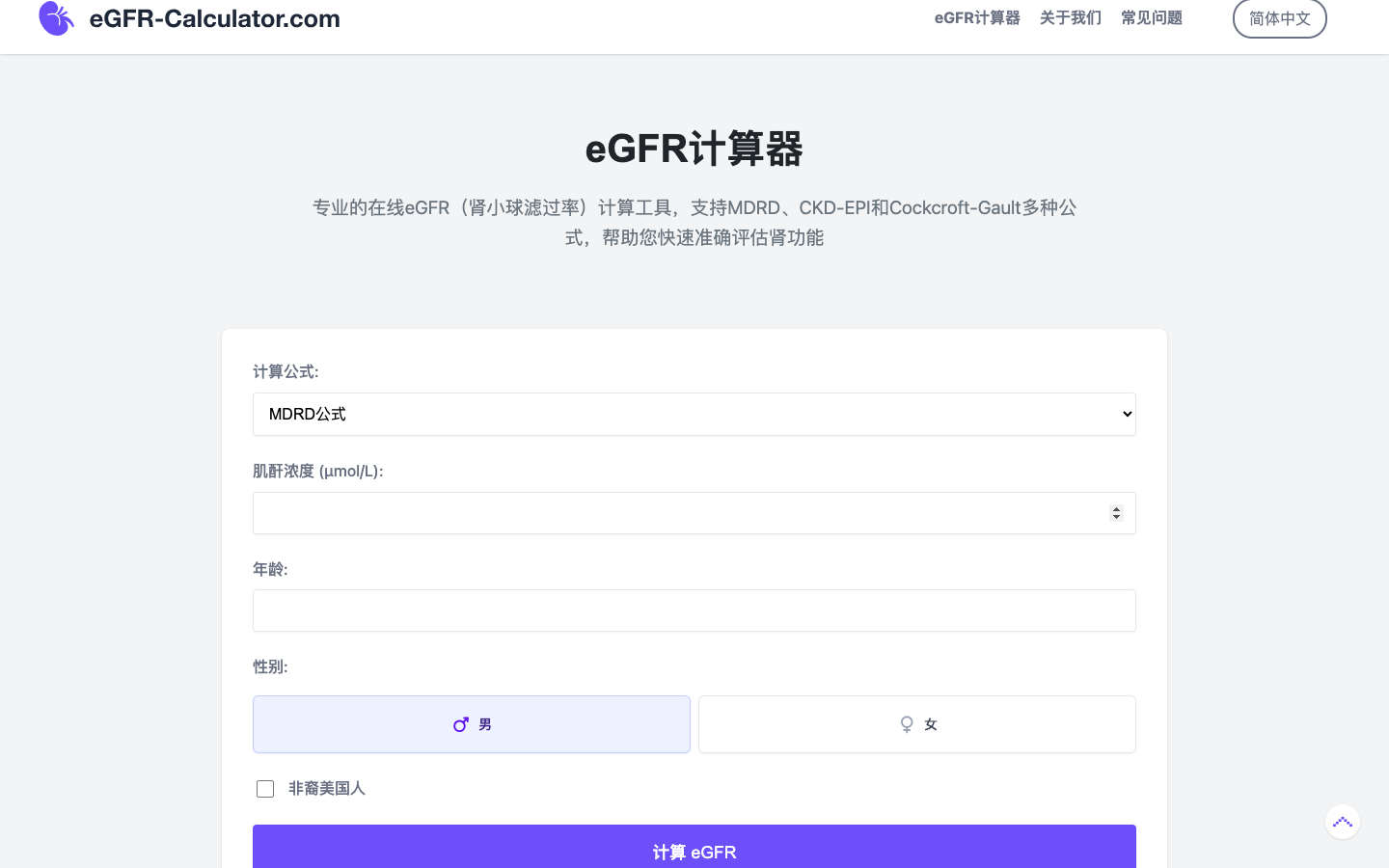Screen dimensions: 1389x868
Task: Click the eGFR计算器 page heading
Action: point(694,149)
